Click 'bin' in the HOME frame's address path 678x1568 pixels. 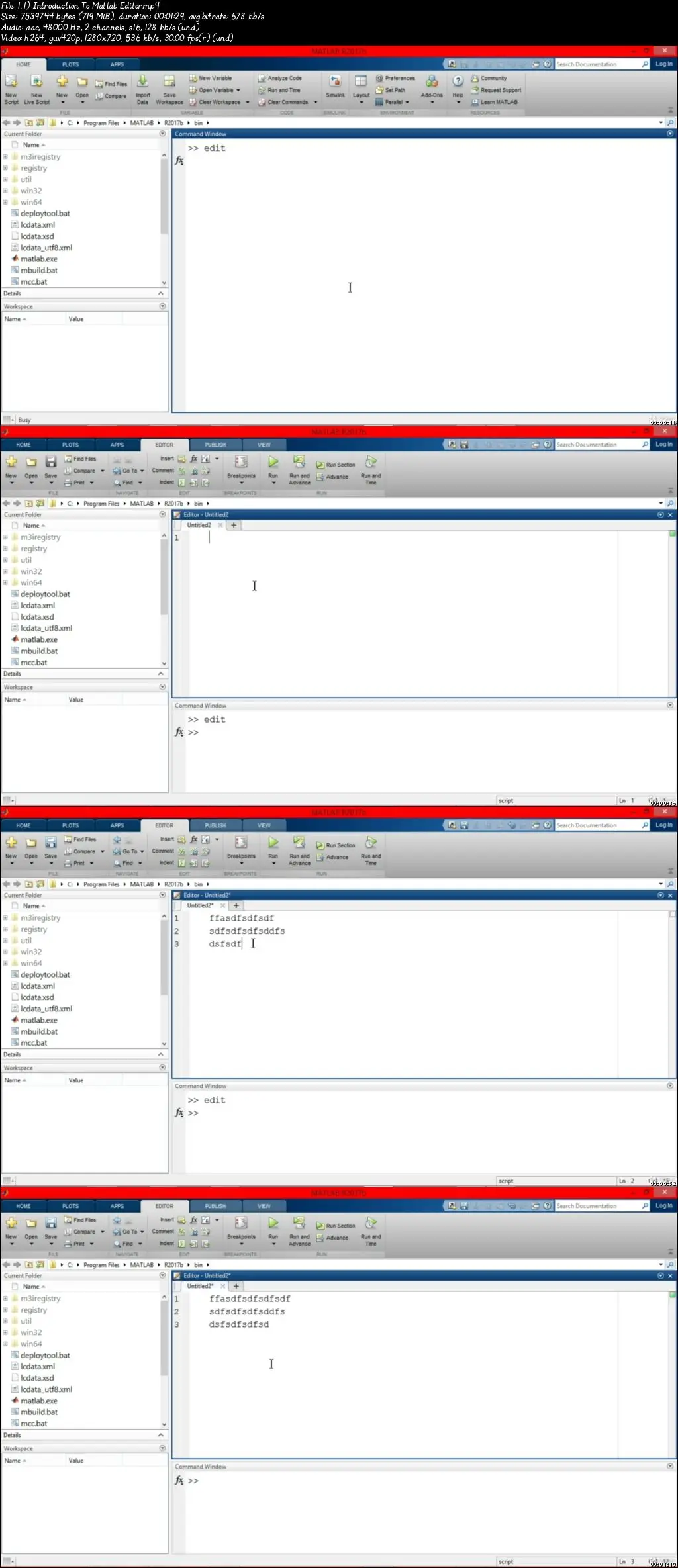tap(198, 123)
